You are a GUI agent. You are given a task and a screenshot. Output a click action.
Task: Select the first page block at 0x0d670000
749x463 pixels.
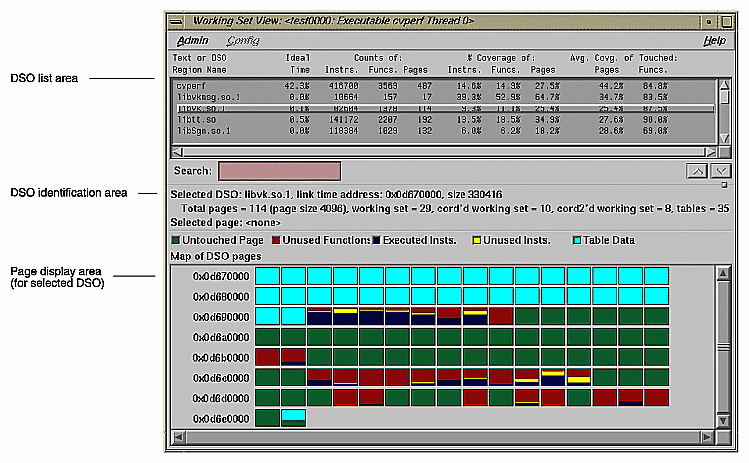[267, 275]
